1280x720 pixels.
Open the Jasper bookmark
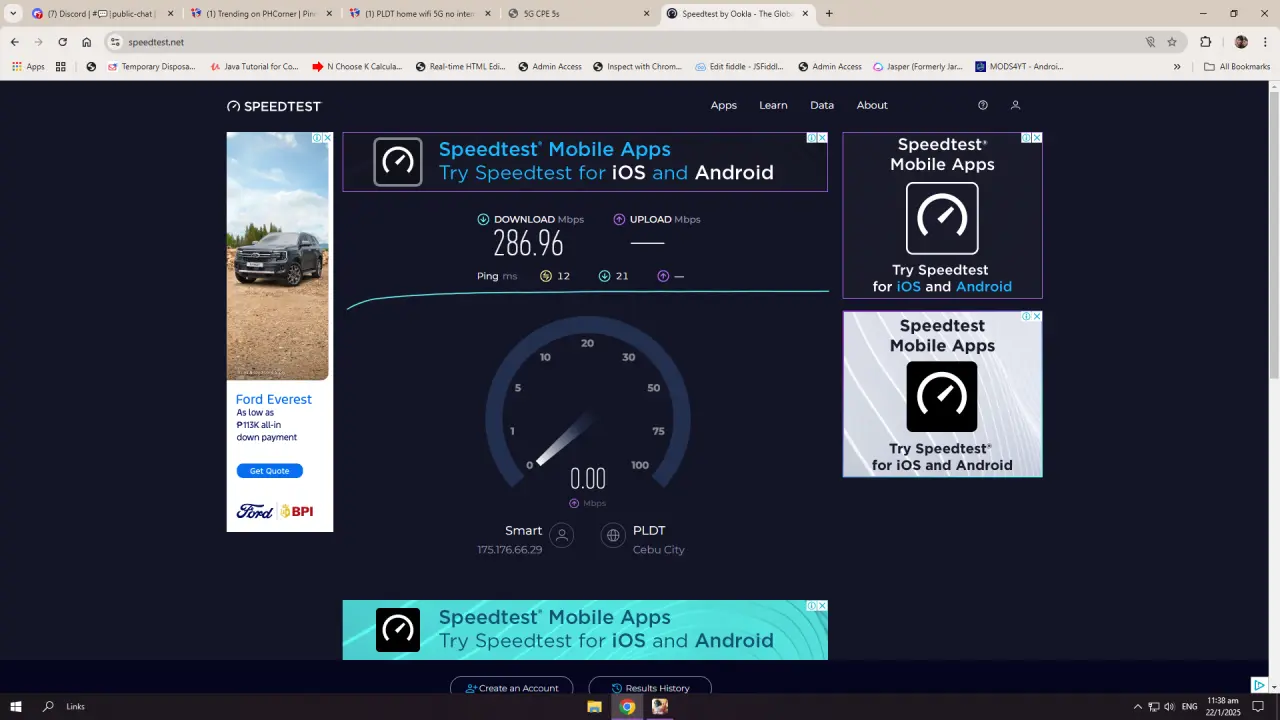coord(917,67)
